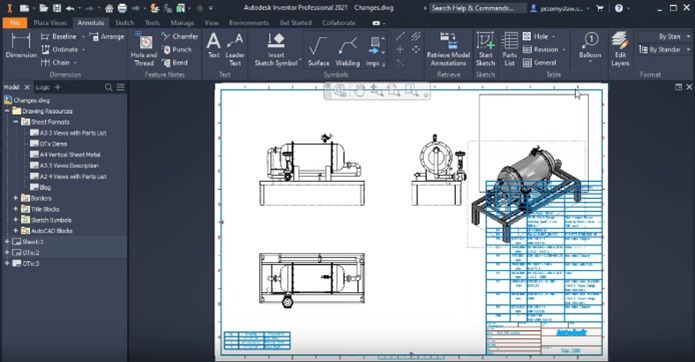
Task: Select A4 Vertical Sheet Metal format
Action: (x=65, y=155)
